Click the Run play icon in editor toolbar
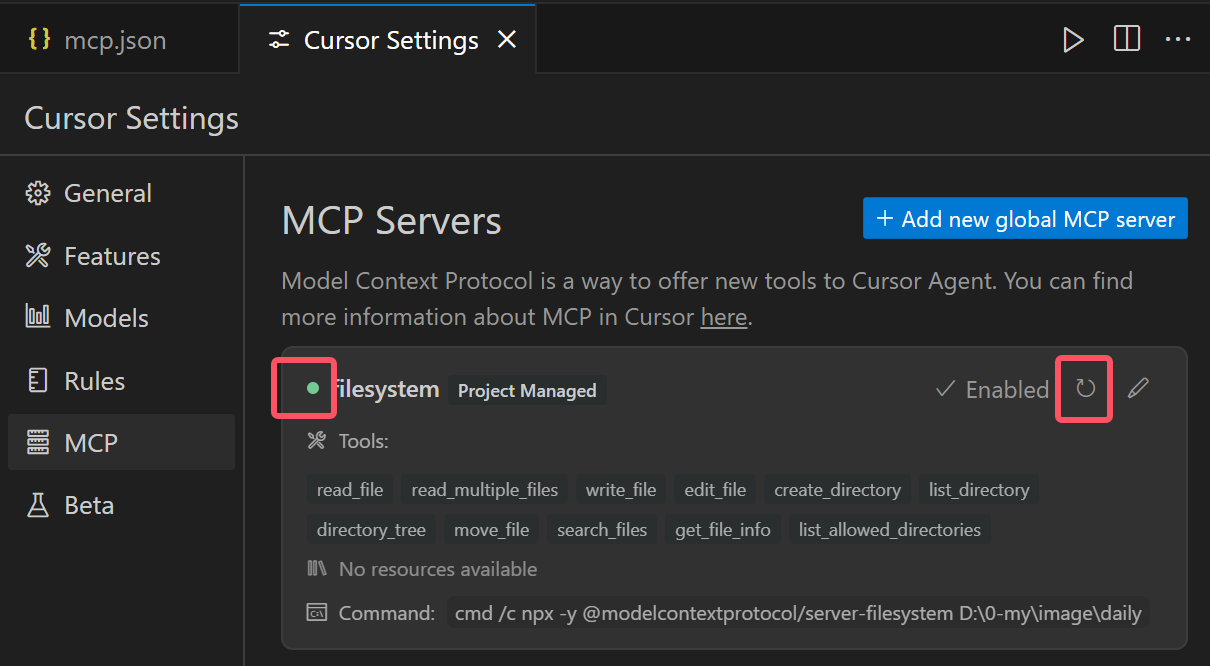 (1073, 40)
